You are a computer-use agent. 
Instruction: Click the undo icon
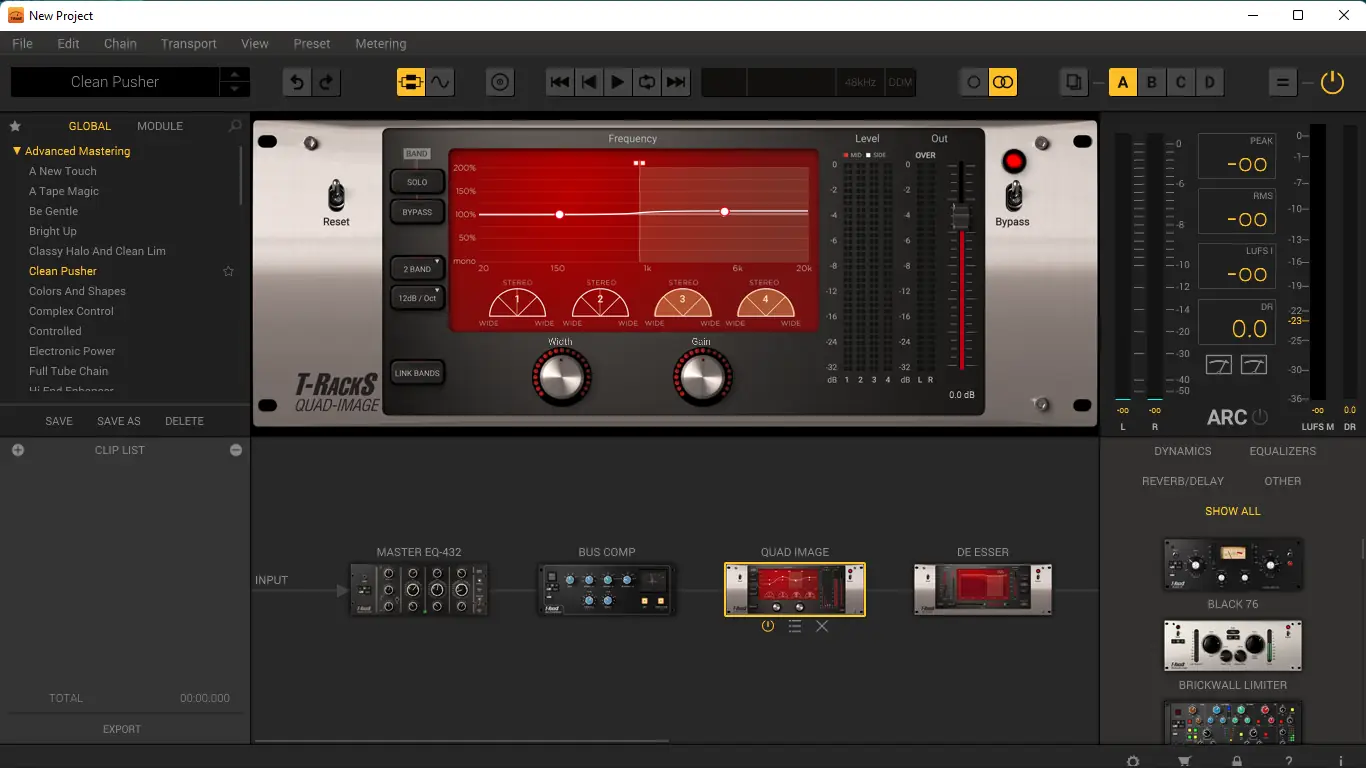coord(295,82)
